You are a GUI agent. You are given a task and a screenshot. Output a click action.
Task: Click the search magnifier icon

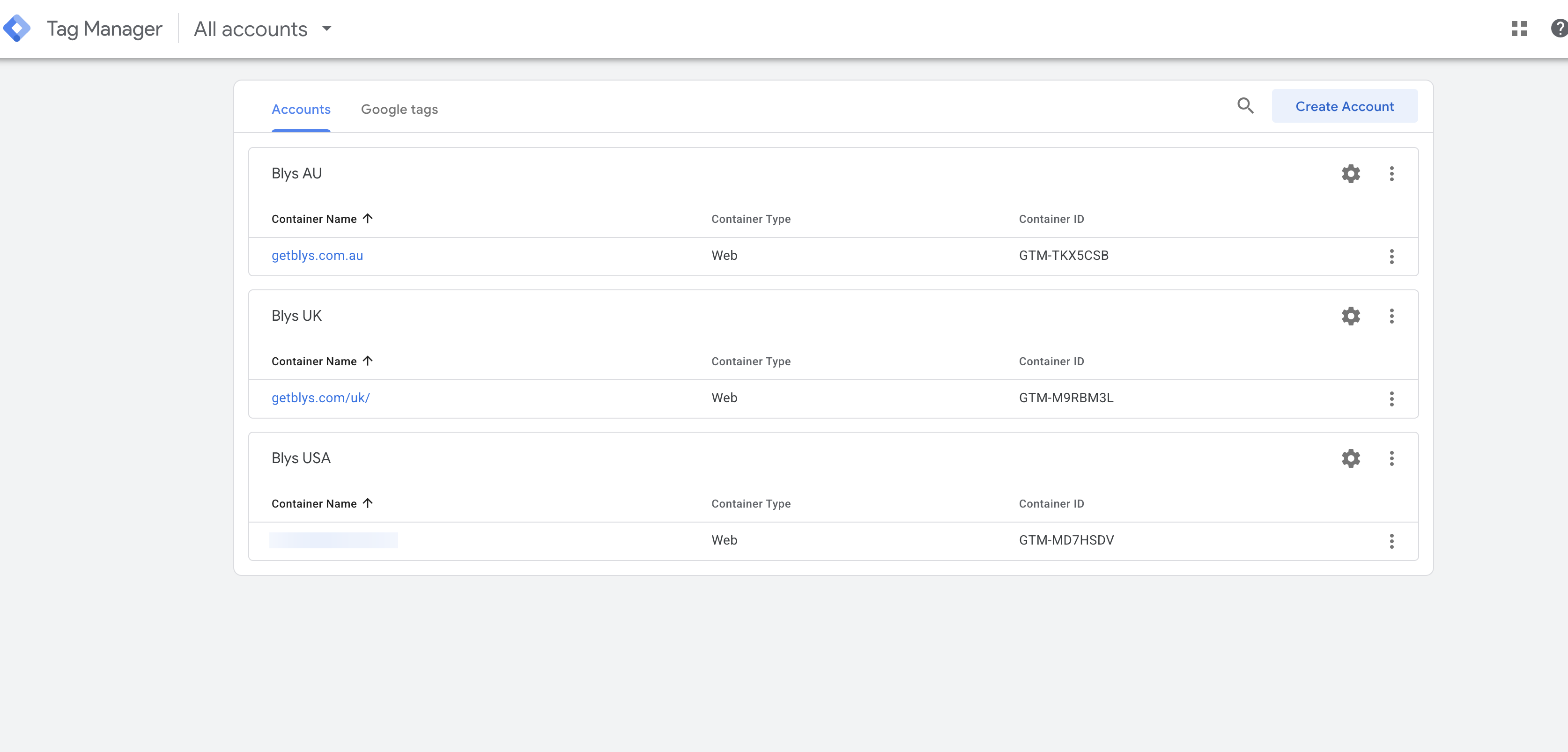click(1245, 106)
